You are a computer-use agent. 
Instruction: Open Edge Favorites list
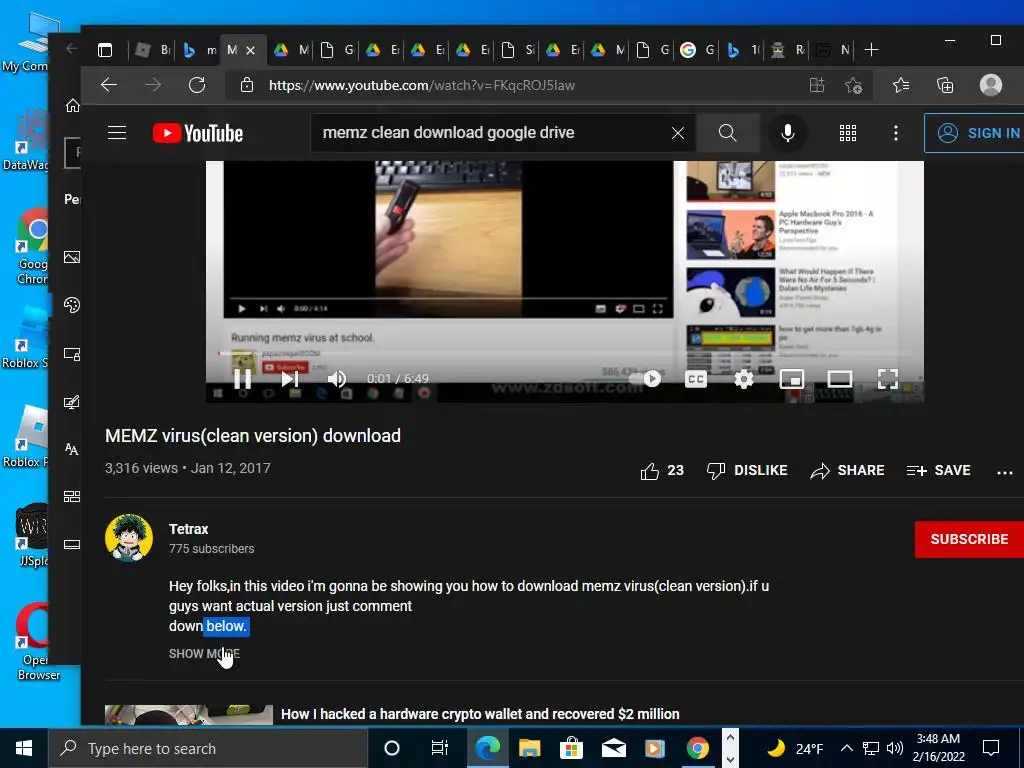point(901,85)
